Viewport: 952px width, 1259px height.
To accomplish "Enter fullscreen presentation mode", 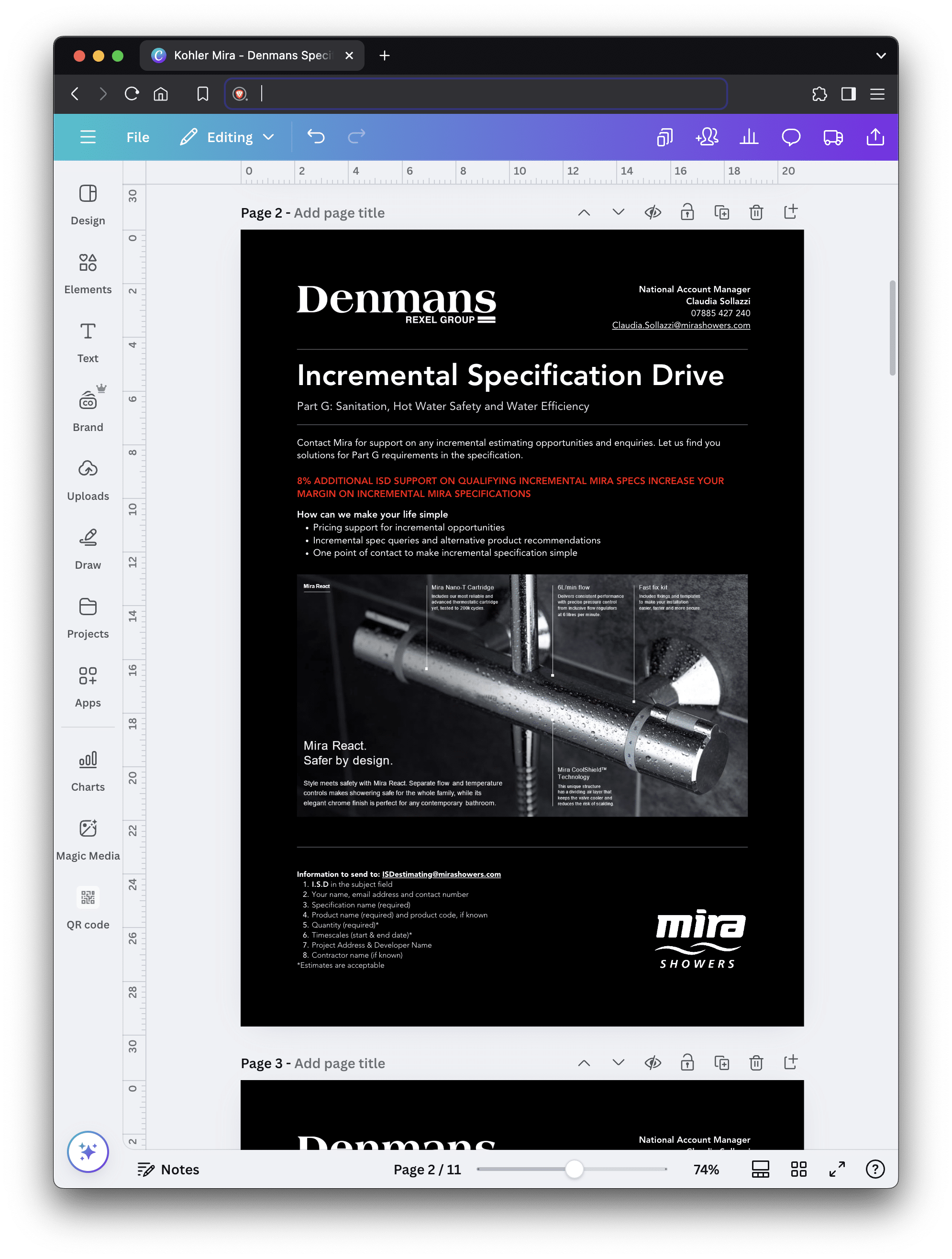I will tap(836, 1169).
